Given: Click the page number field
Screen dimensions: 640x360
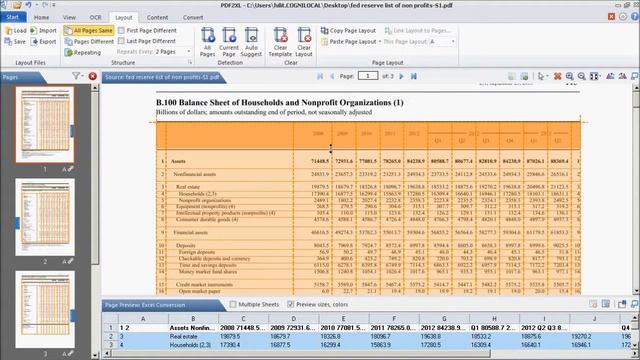Looking at the screenshot, I should coord(368,76).
